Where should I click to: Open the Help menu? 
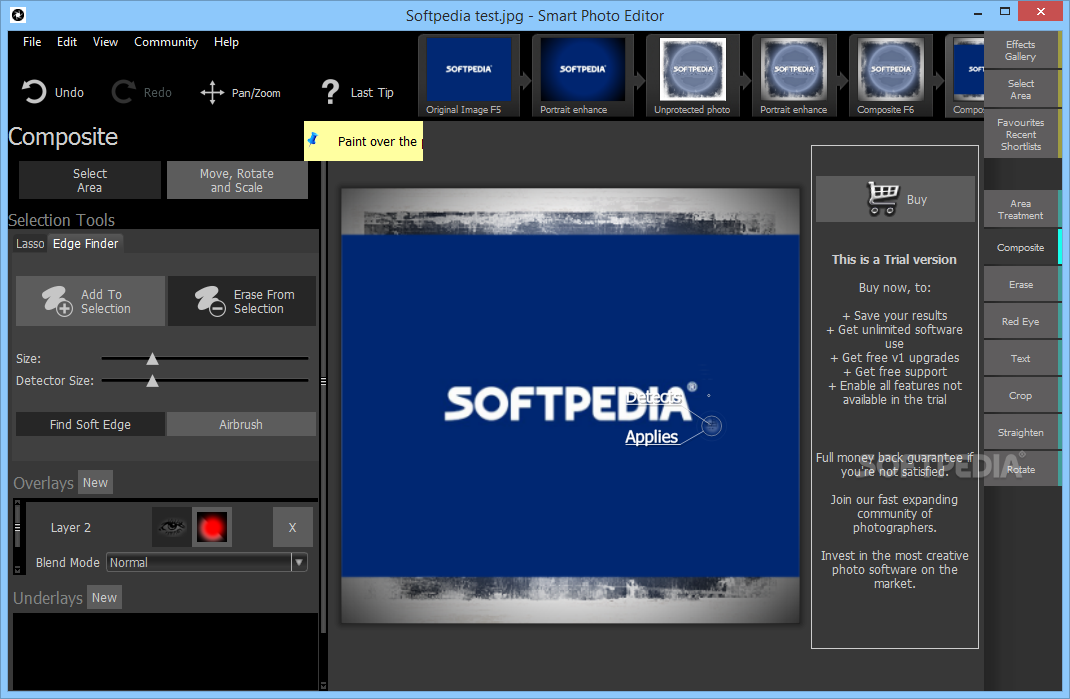click(226, 42)
